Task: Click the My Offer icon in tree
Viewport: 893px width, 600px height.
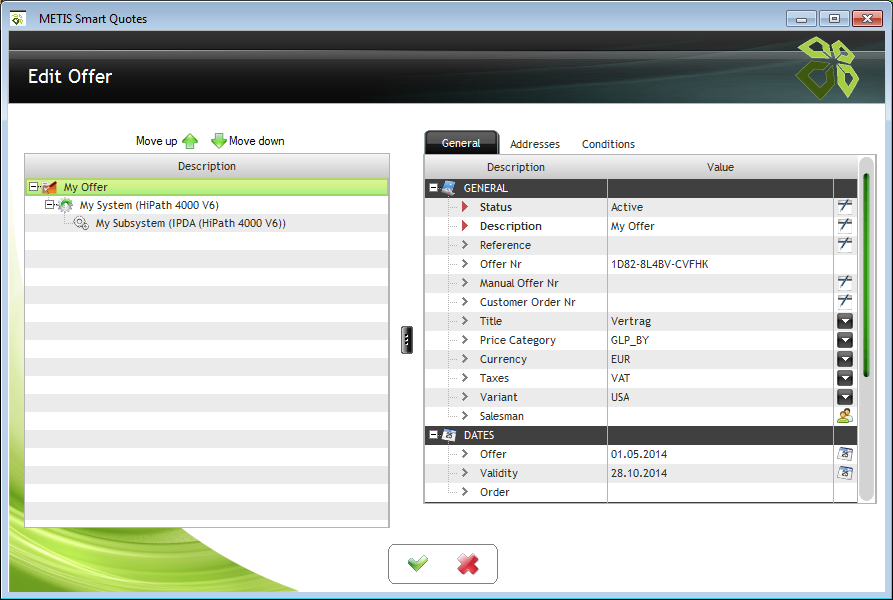Action: point(50,187)
